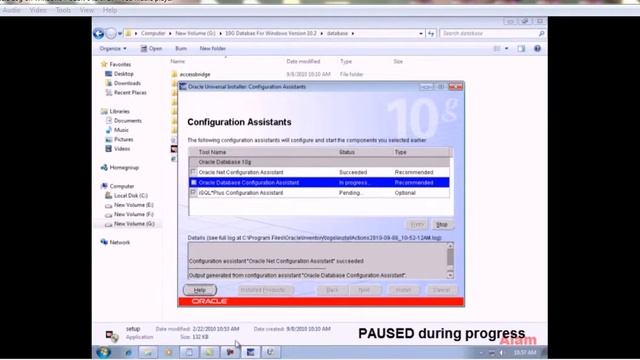Open Network in the navigation pane
Image resolution: width=640 pixels, height=360 pixels.
120,242
